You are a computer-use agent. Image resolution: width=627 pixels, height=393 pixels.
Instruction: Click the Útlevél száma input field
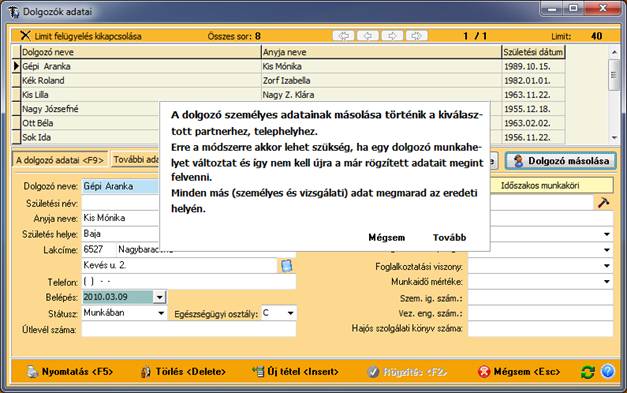(189, 329)
